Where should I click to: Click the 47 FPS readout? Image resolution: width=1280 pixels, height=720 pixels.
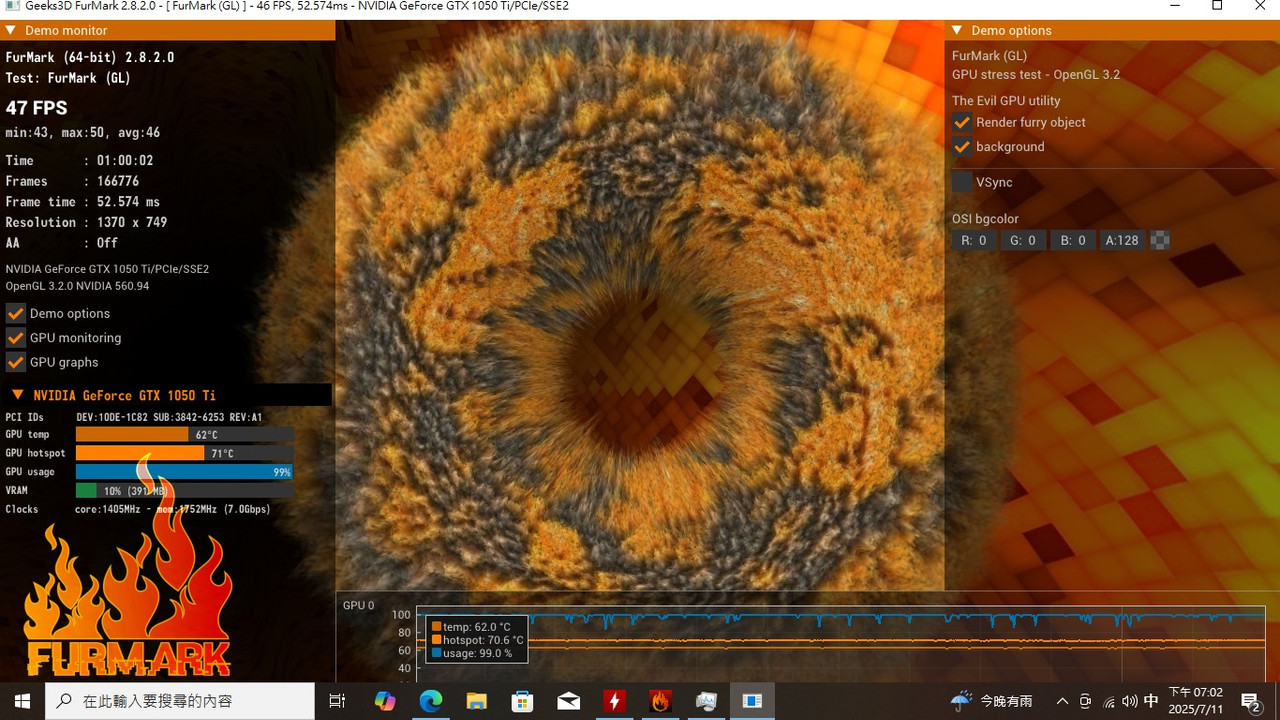tap(37, 108)
